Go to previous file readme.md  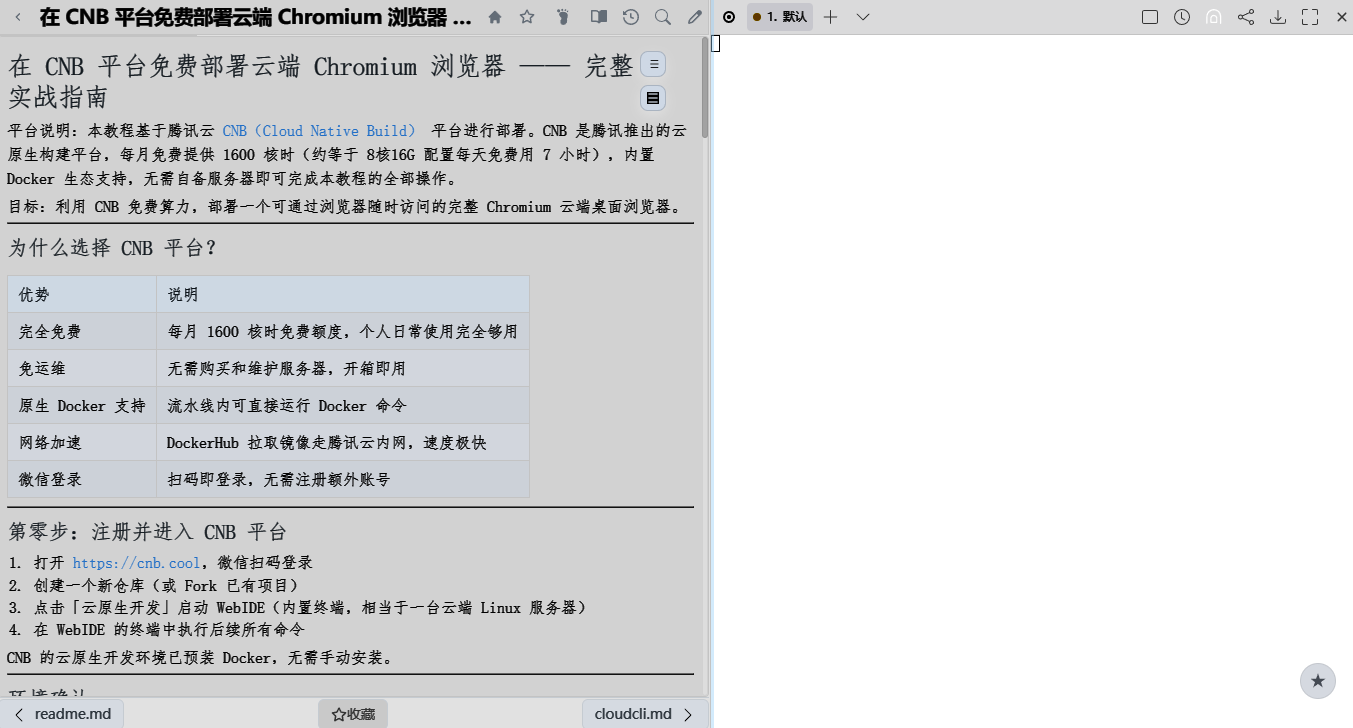(x=62, y=714)
